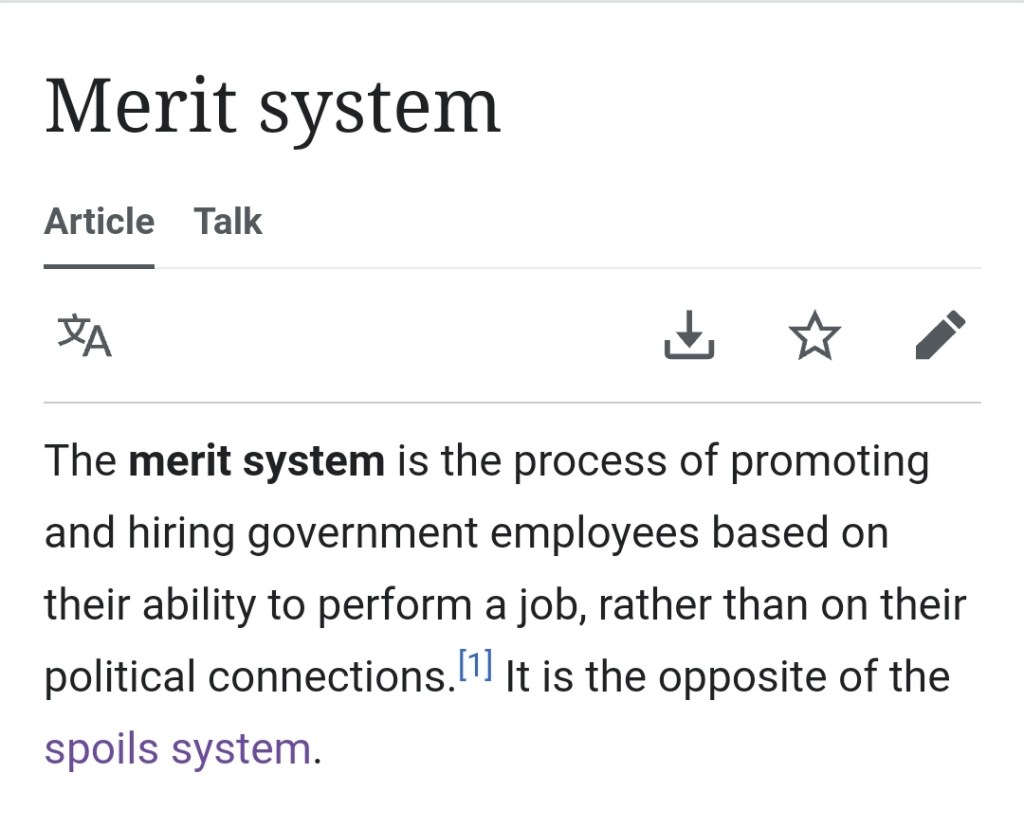Click the "Merit system" page heading
The image size is (1024, 827).
click(272, 106)
